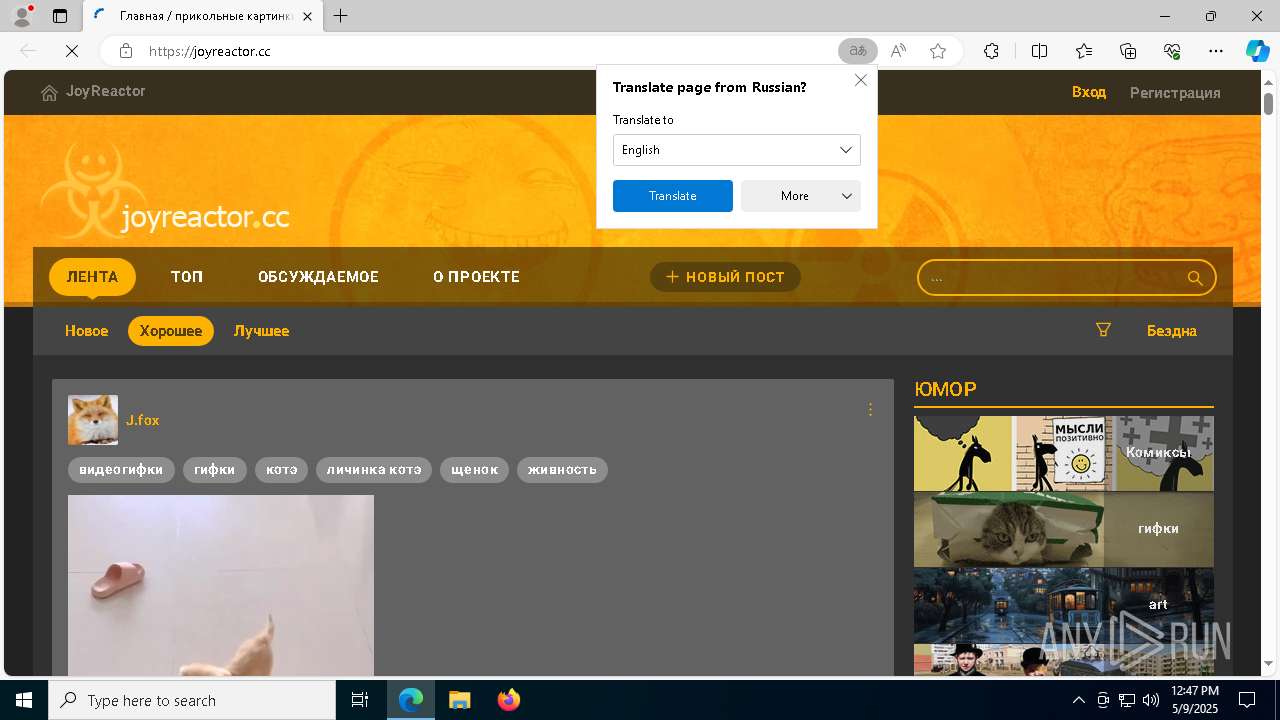Click J.fox fox avatar
Image resolution: width=1280 pixels, height=720 pixels.
point(93,420)
